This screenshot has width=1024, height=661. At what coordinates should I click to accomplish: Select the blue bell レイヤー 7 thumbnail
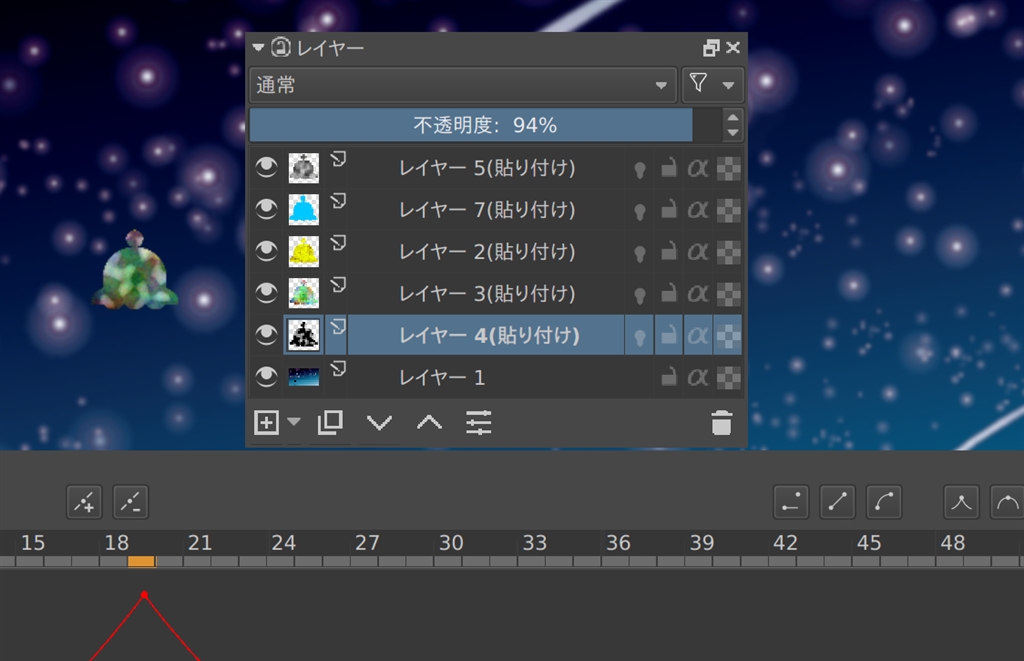click(x=304, y=210)
